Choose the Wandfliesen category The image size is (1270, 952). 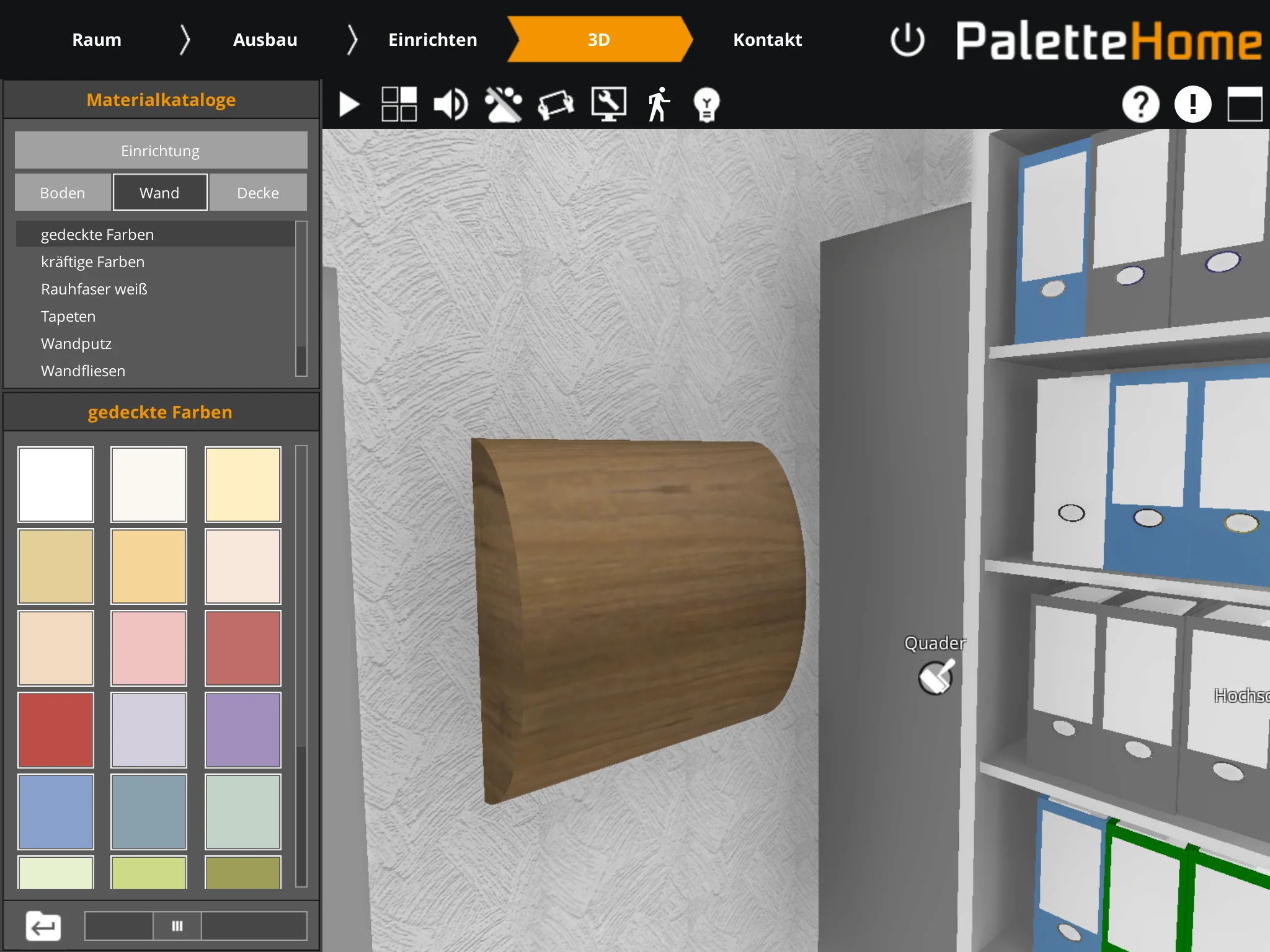pos(155,371)
